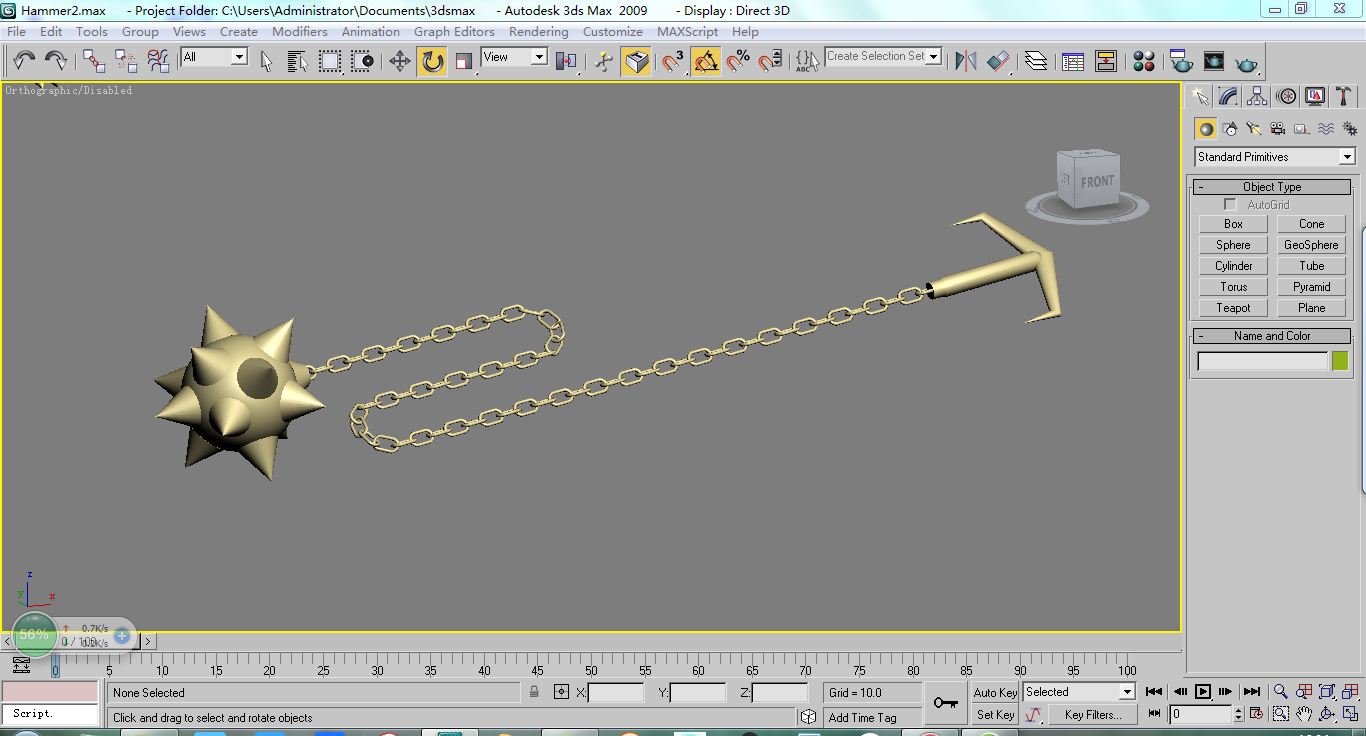Click the GeoSphere primitive button
Screen dimensions: 1366x736
1311,245
